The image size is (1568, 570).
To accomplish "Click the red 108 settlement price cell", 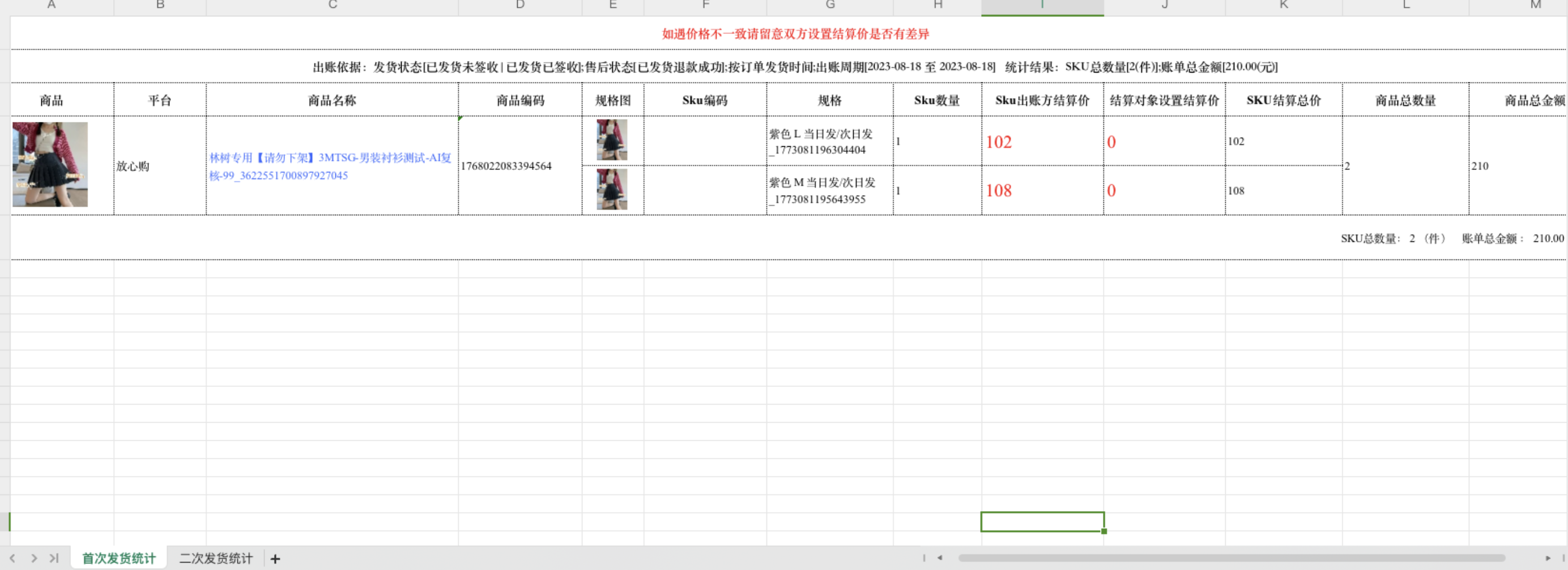I will click(x=1042, y=190).
